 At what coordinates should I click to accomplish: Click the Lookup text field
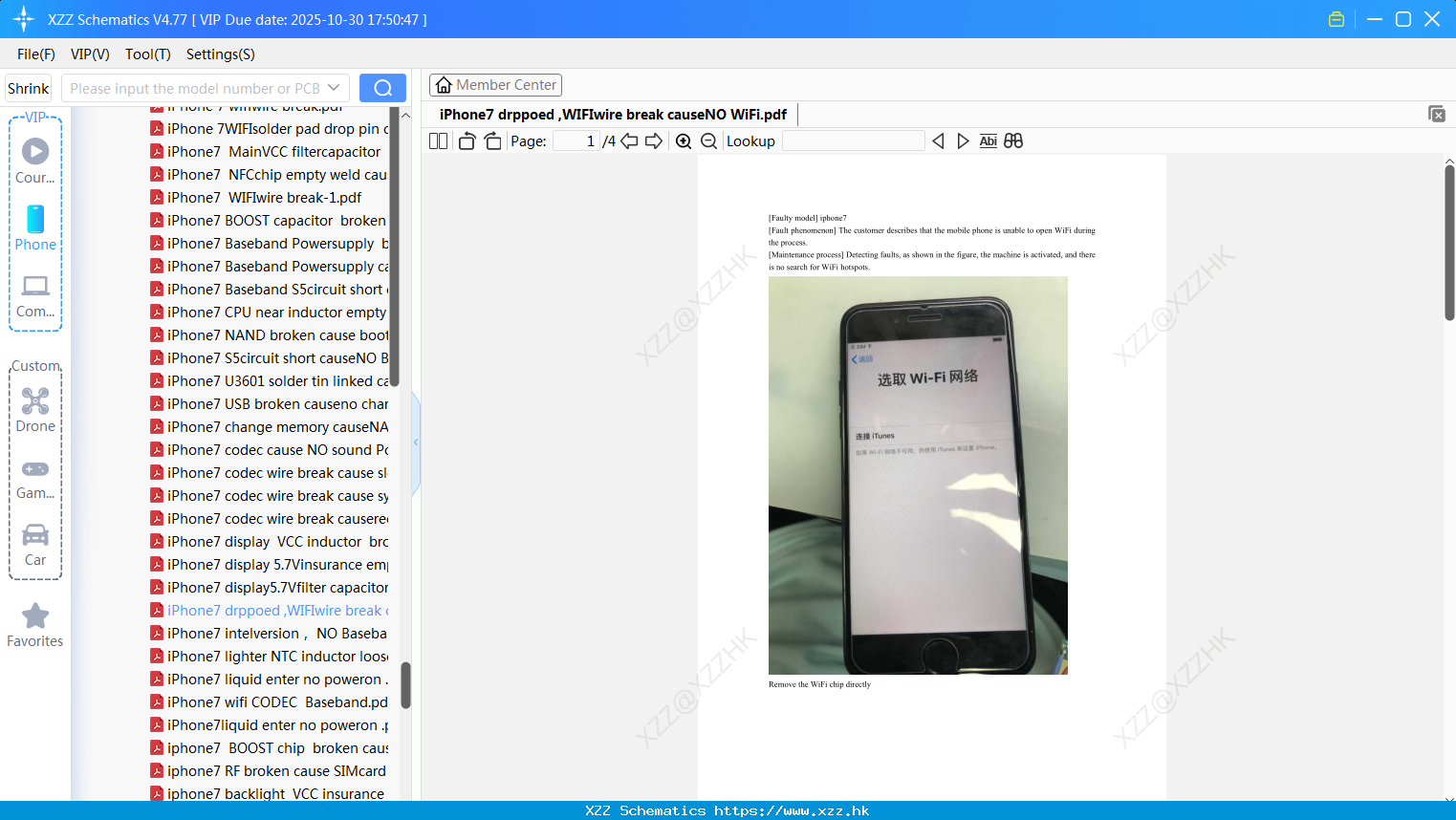click(x=853, y=140)
